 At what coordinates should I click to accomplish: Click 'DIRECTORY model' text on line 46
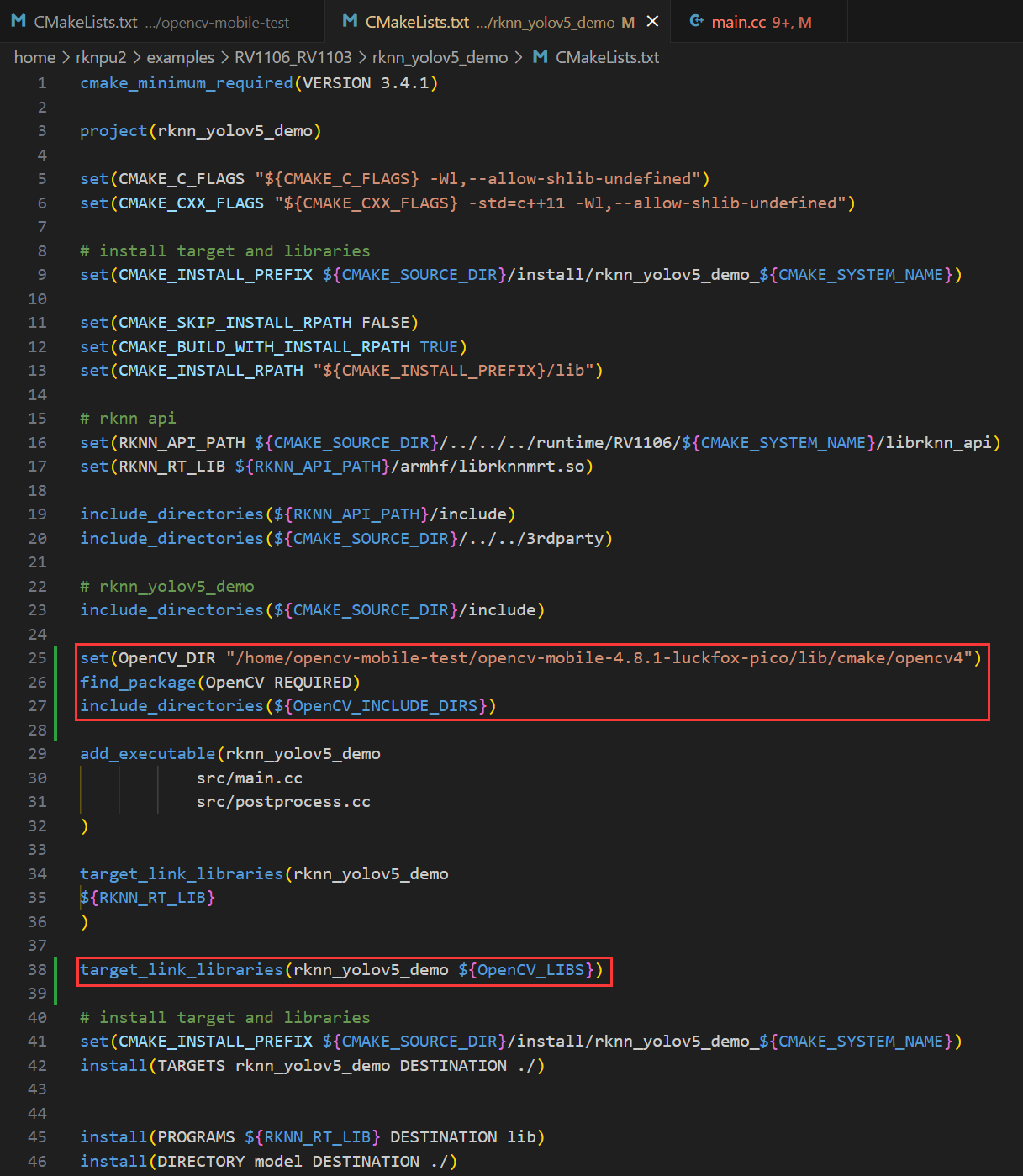click(229, 1162)
